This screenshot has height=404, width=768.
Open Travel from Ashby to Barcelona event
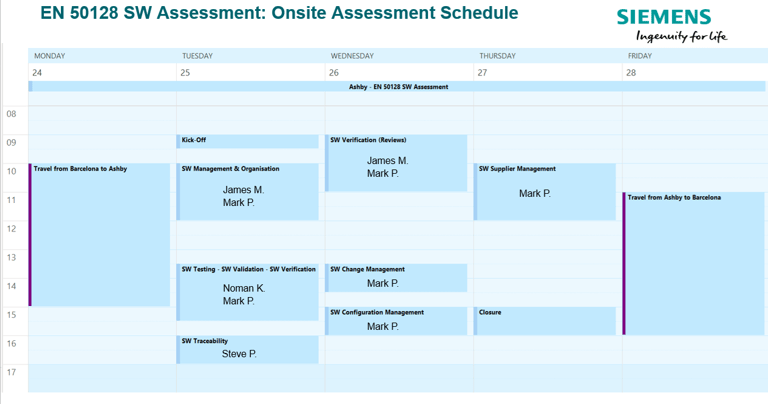pos(693,263)
